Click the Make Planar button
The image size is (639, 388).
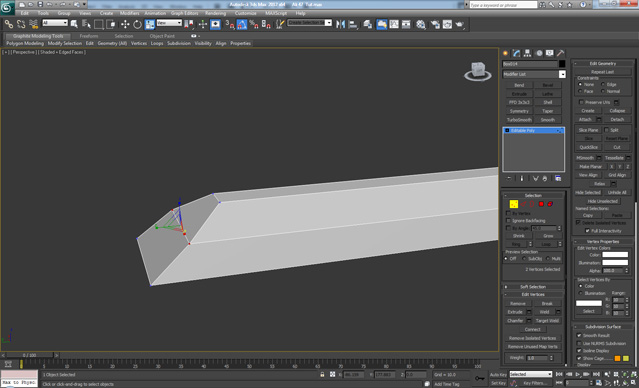pyautogui.click(x=591, y=167)
